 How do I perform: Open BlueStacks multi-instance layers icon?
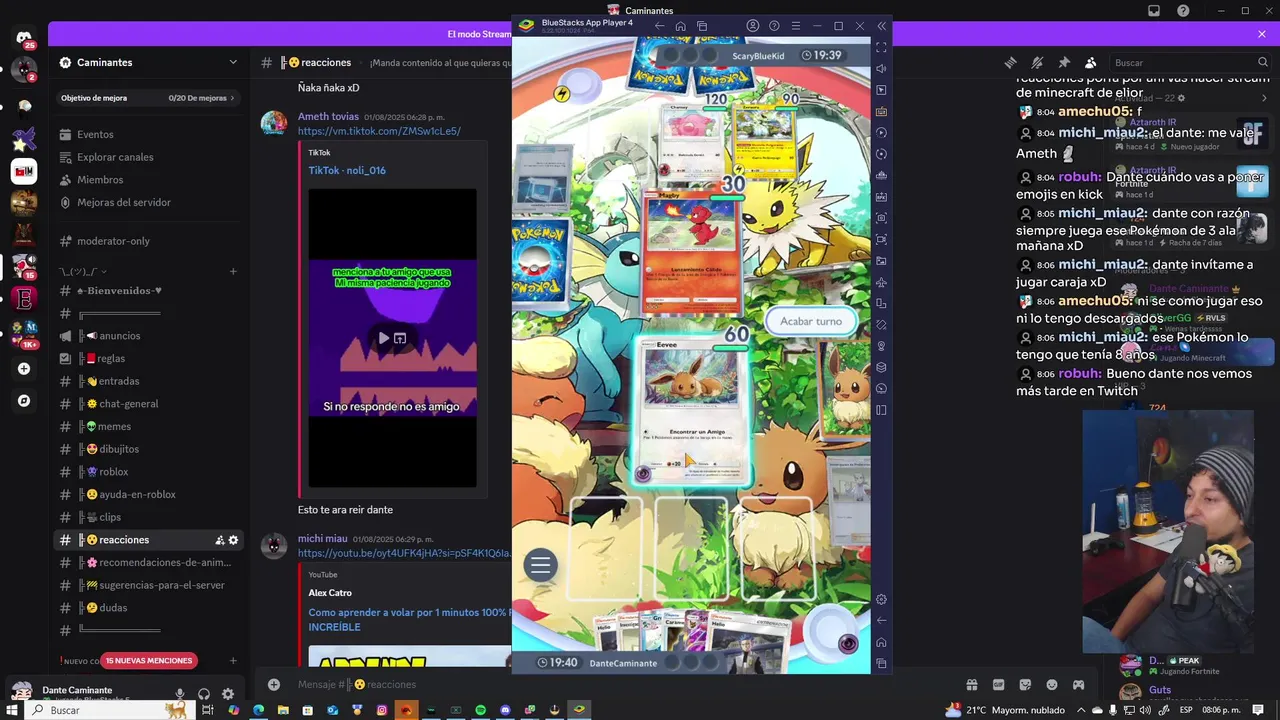point(881,367)
